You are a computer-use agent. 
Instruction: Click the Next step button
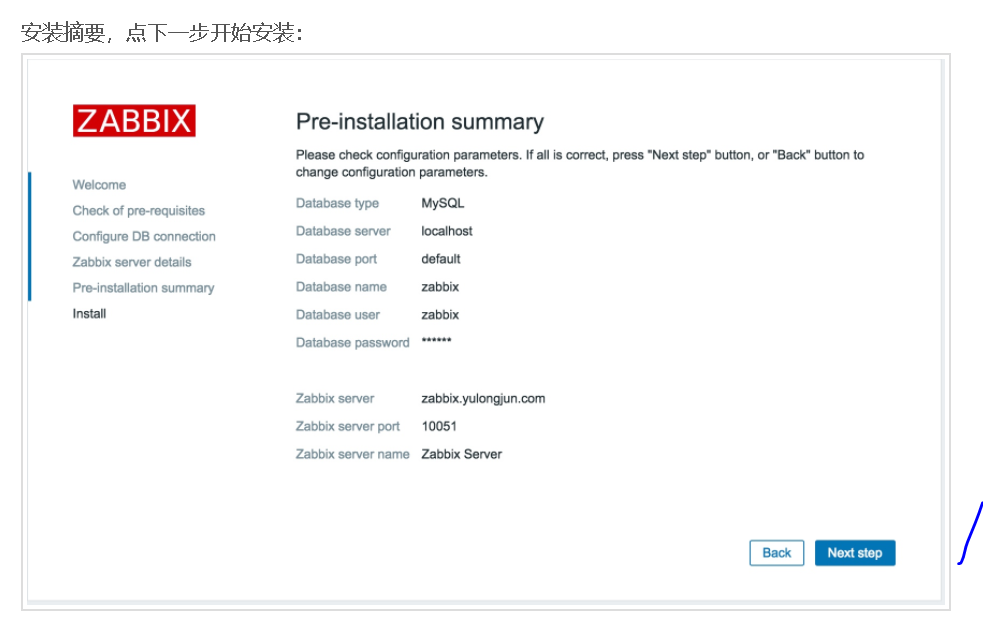(854, 553)
